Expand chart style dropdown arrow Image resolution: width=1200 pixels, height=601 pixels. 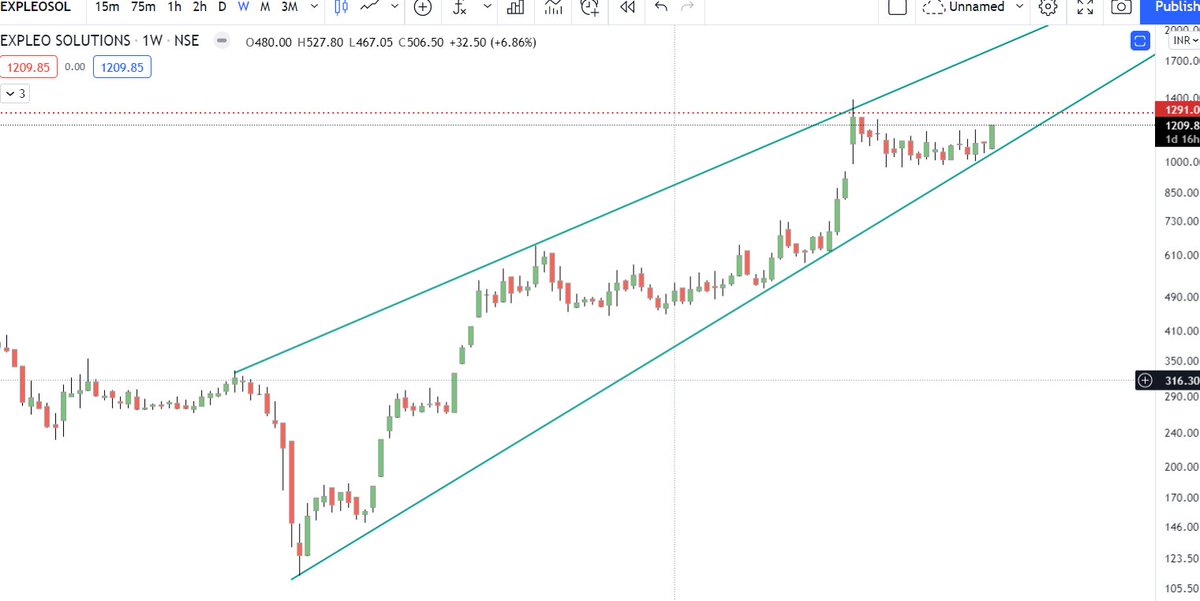point(393,7)
